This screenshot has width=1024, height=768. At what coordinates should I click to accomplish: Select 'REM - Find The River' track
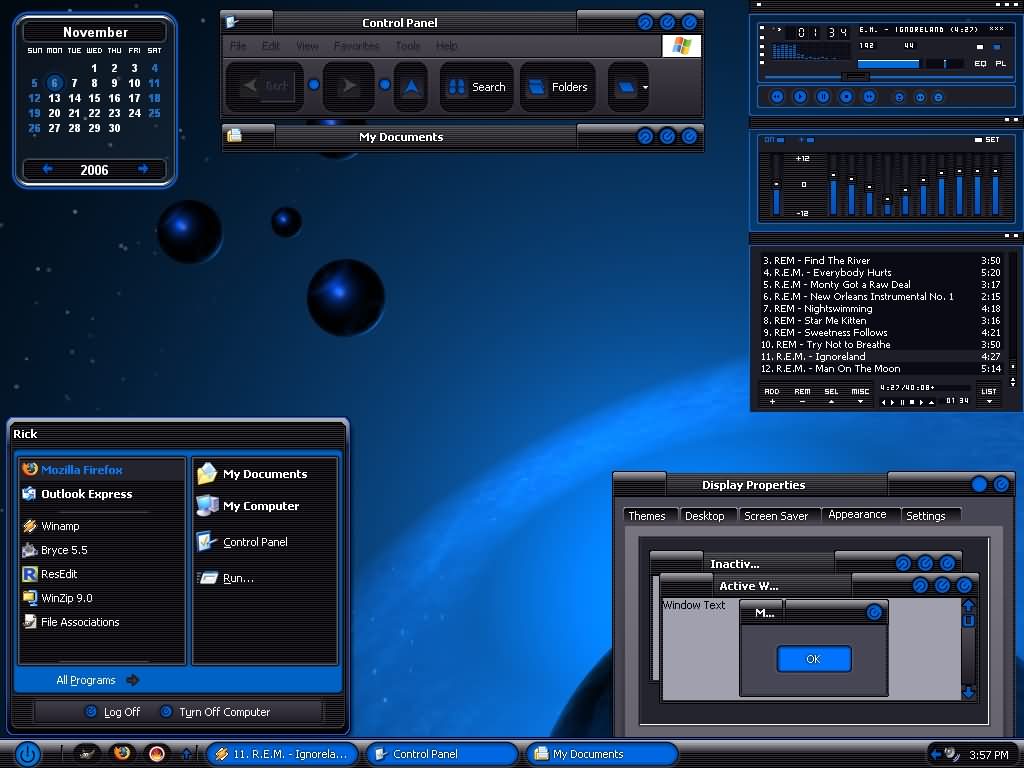(881, 260)
